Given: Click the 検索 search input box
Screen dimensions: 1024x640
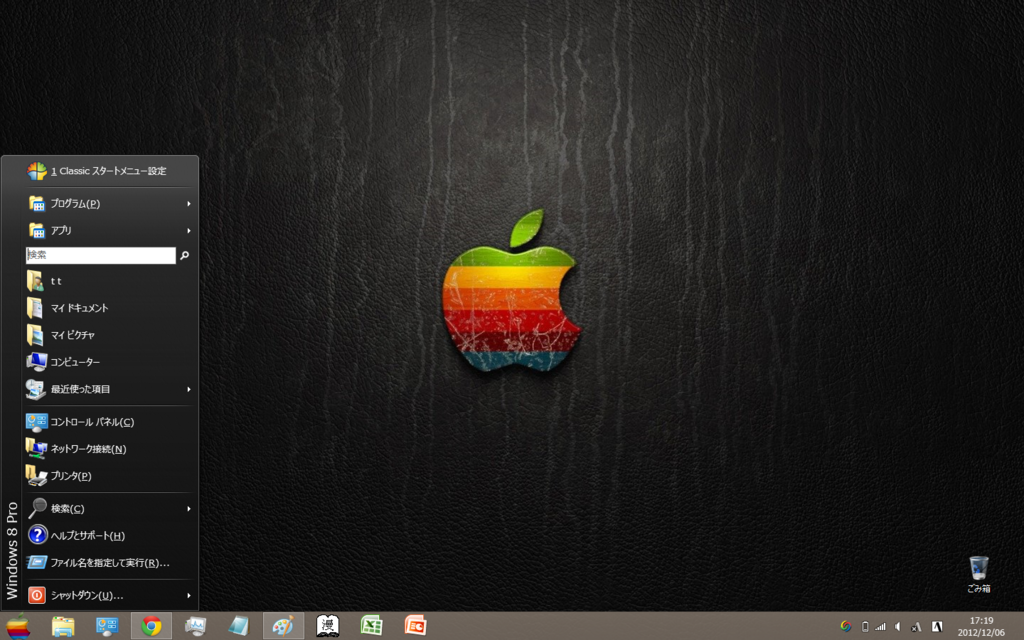Looking at the screenshot, I should pyautogui.click(x=101, y=255).
